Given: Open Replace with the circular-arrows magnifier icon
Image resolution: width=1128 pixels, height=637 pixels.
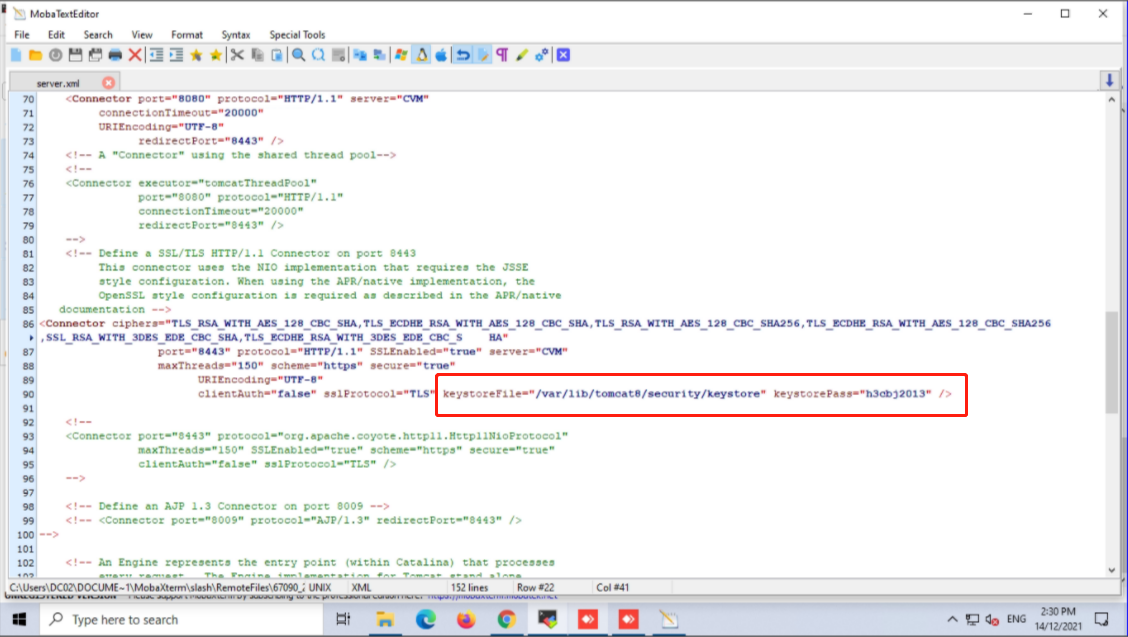Looking at the screenshot, I should coord(319,55).
